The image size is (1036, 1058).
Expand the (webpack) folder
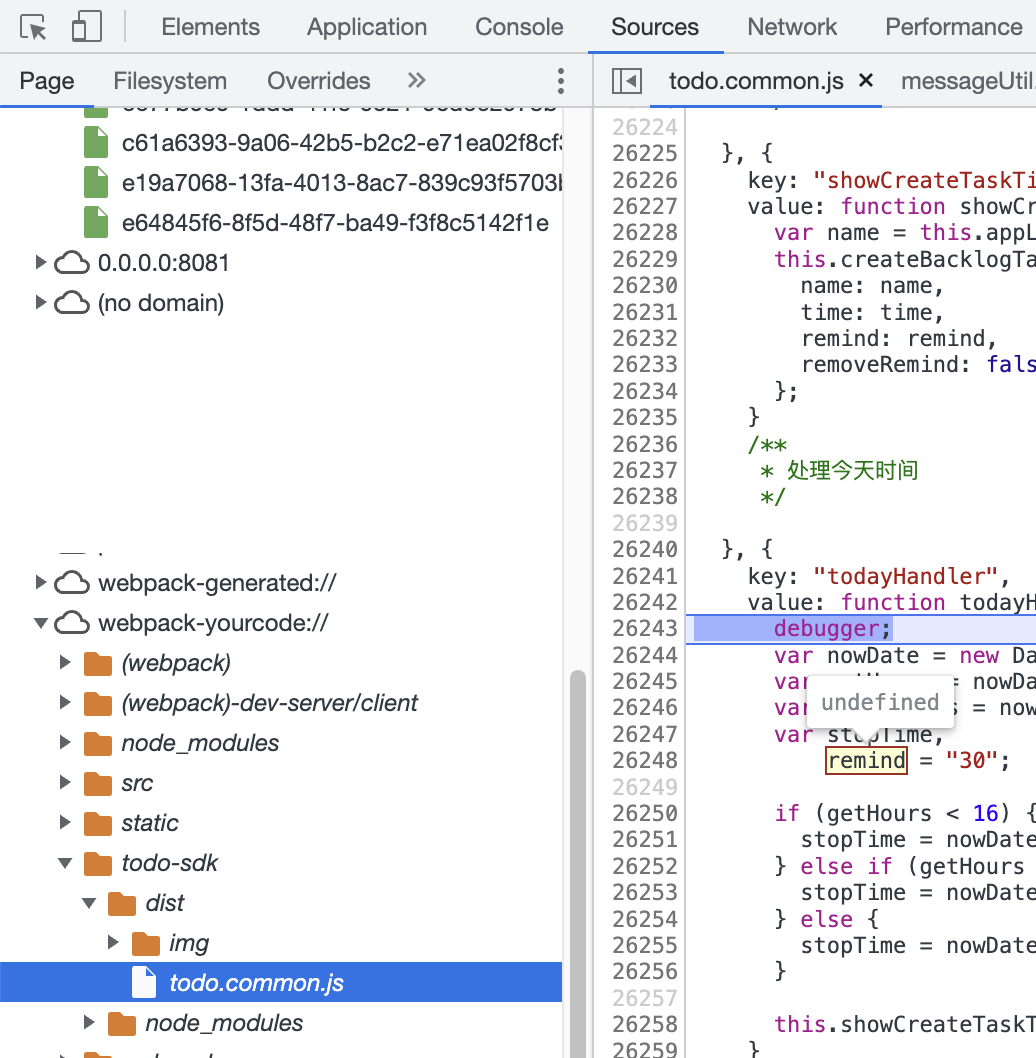click(x=65, y=663)
